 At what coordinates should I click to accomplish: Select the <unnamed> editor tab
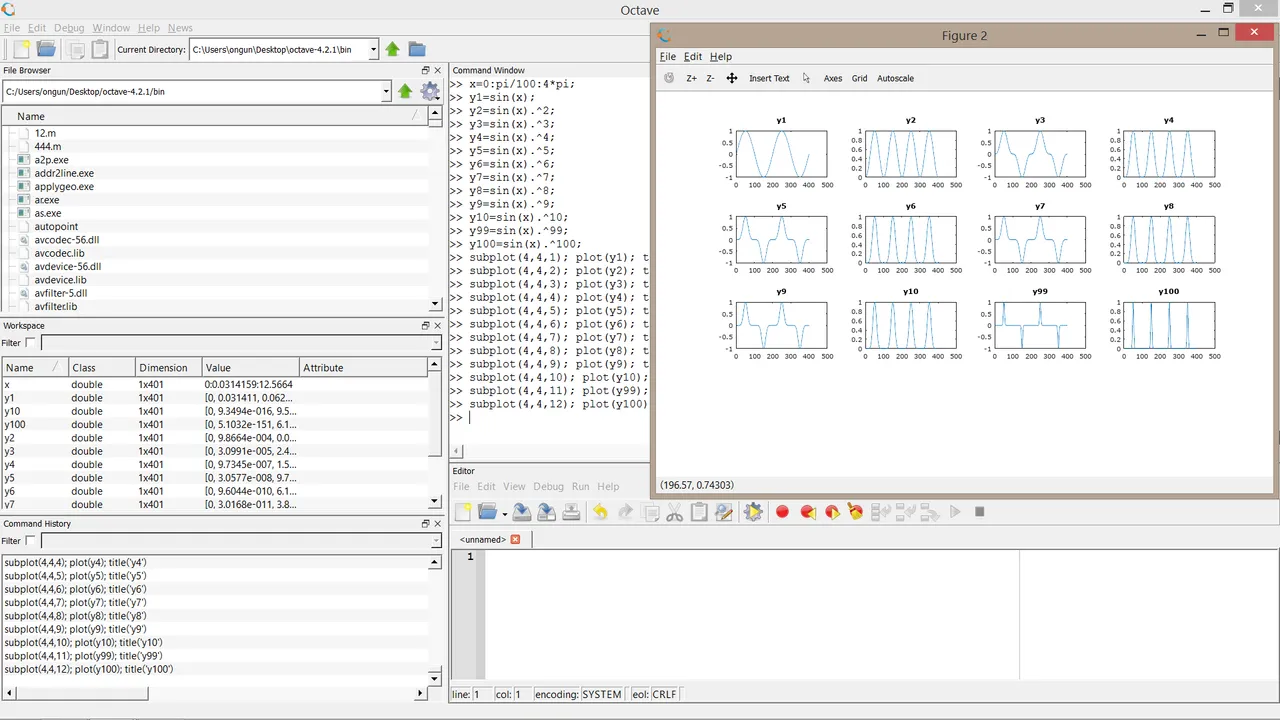[483, 540]
